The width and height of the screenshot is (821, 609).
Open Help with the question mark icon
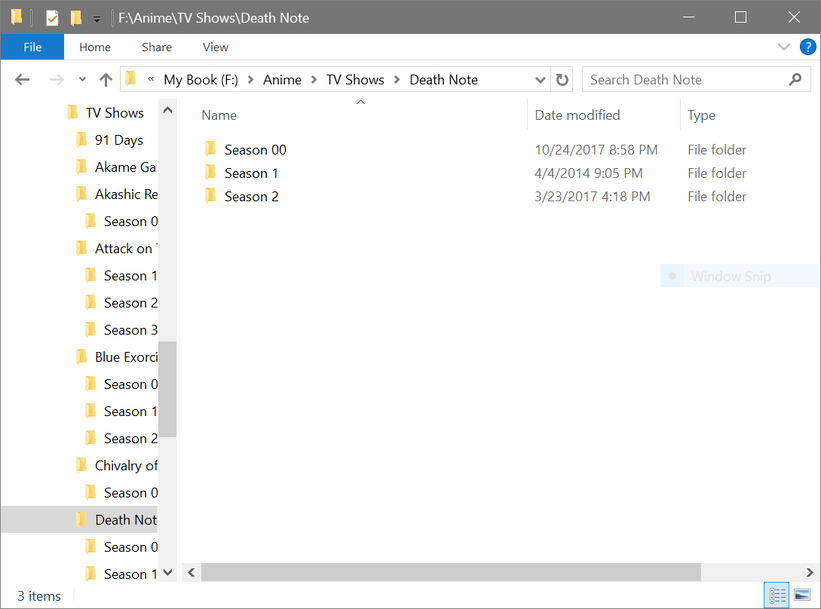(x=808, y=47)
